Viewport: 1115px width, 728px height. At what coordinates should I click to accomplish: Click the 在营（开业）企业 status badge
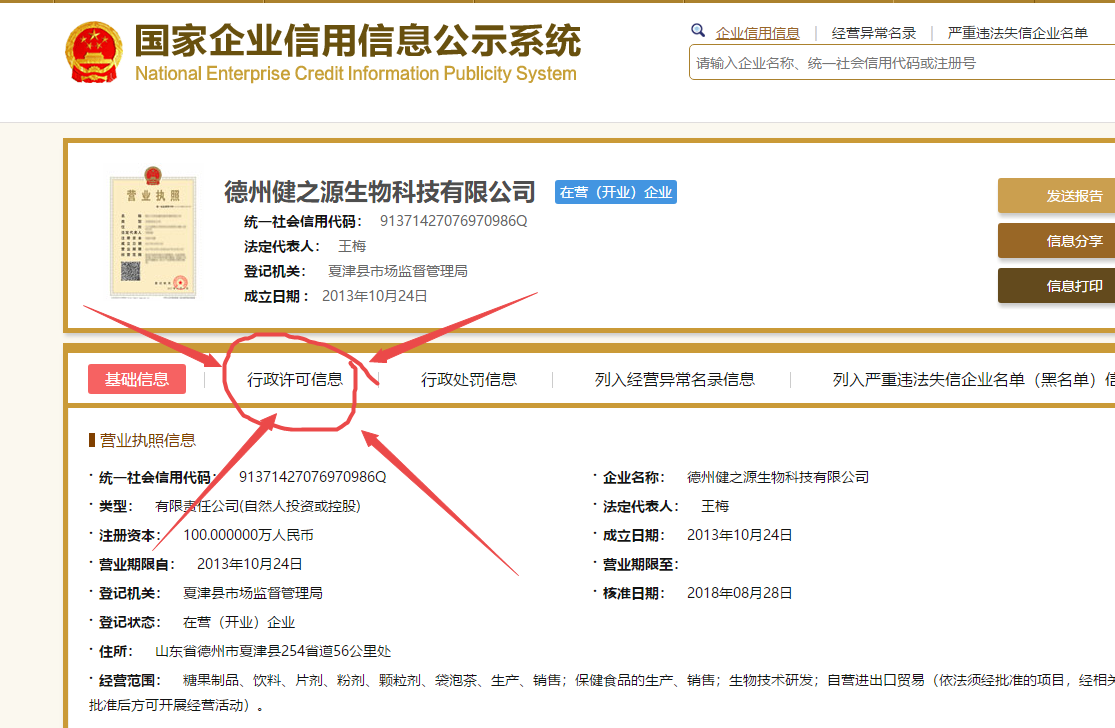pos(615,192)
